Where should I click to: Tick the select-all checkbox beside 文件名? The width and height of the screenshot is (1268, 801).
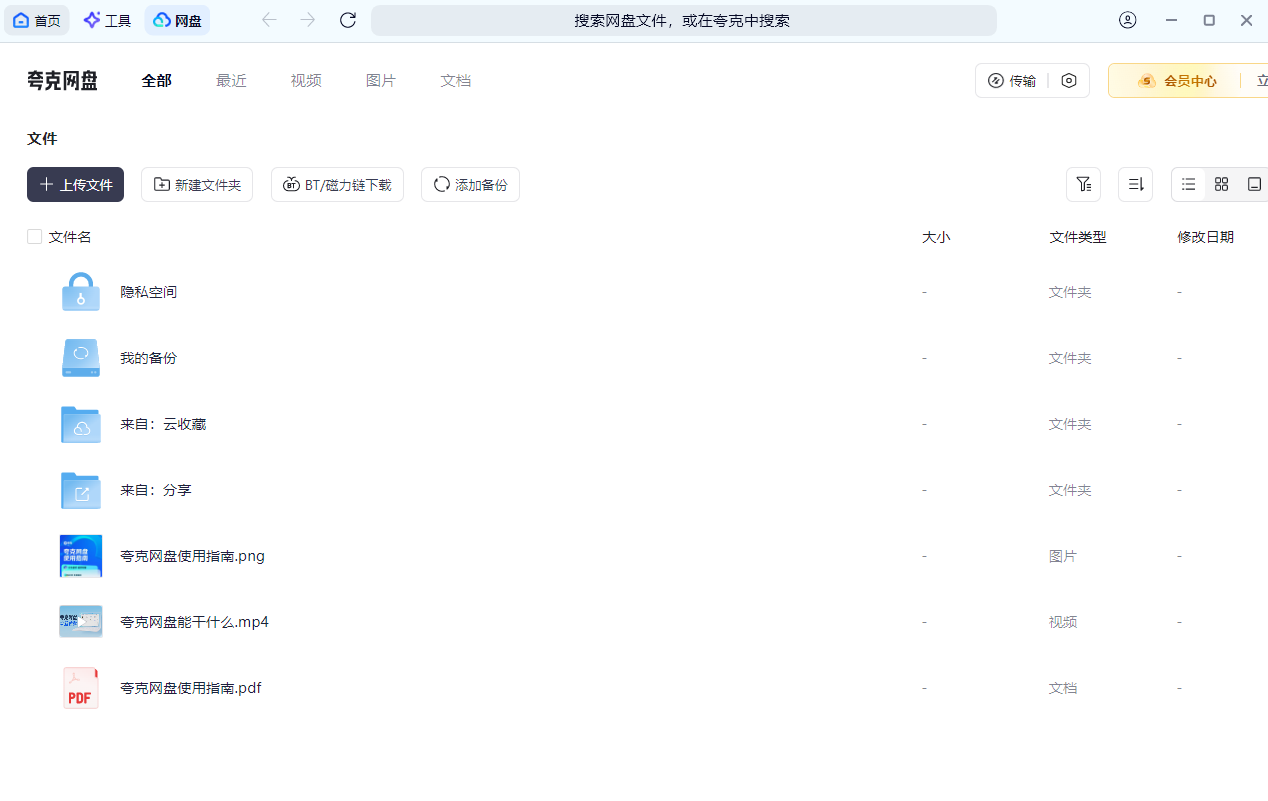(34, 237)
